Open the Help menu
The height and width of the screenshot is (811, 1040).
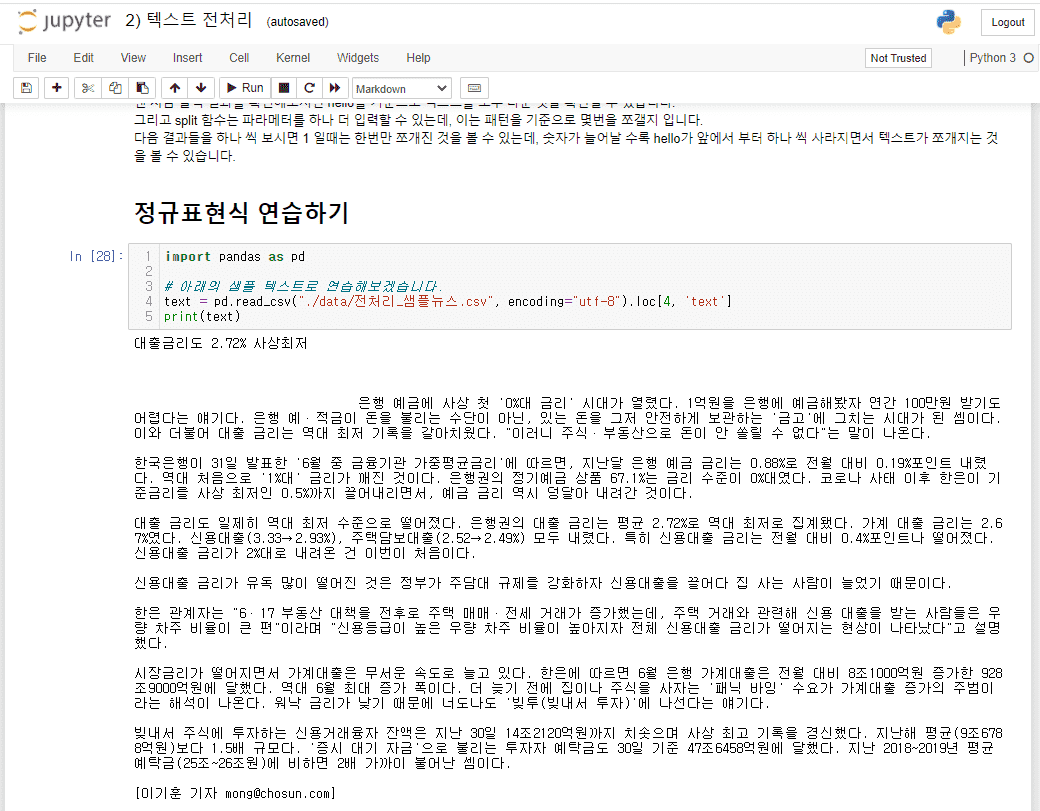click(x=419, y=58)
